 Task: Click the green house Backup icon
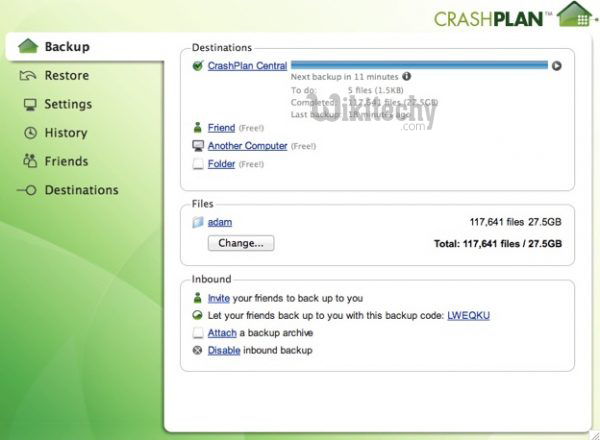click(28, 46)
